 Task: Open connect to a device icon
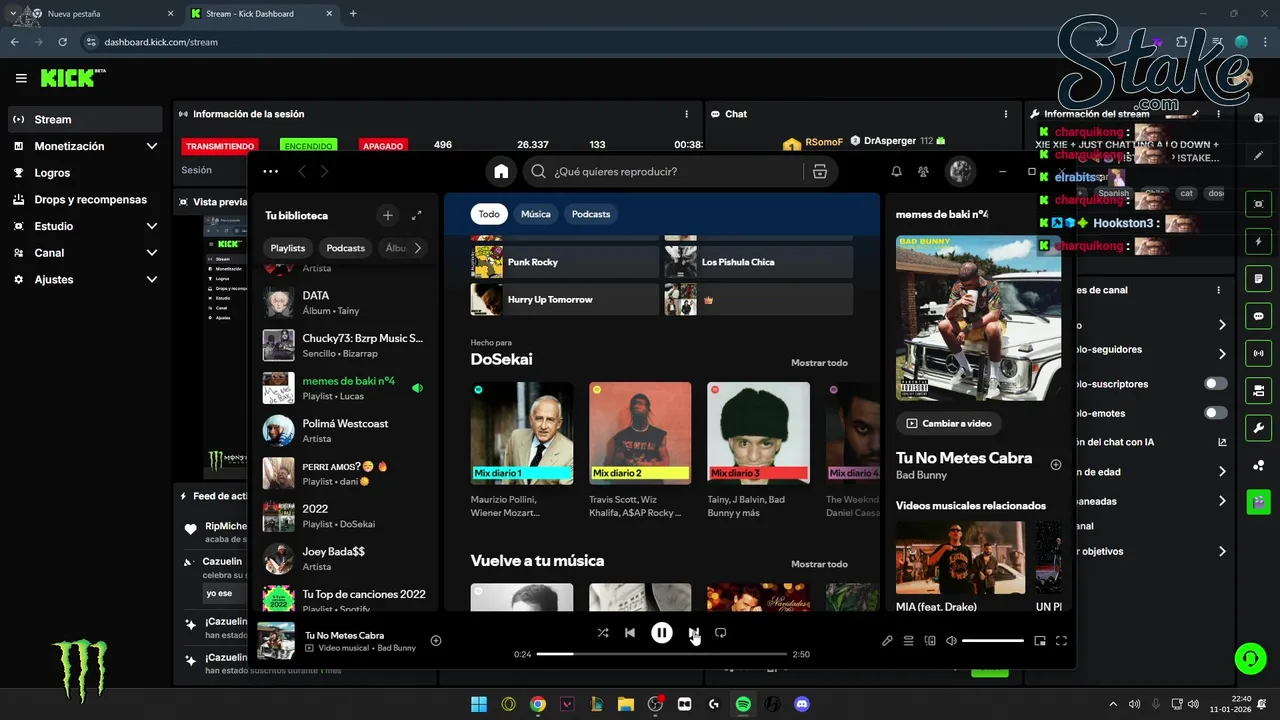coord(930,641)
